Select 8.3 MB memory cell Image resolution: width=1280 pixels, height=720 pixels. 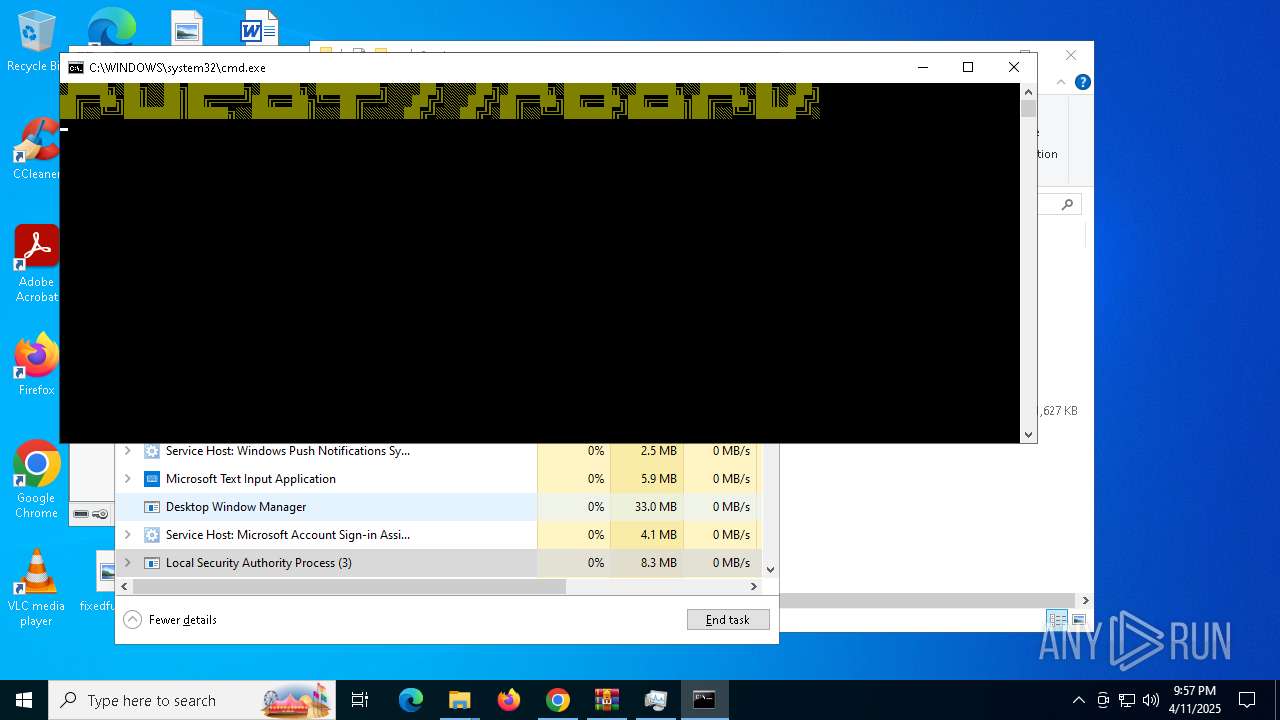(x=647, y=563)
